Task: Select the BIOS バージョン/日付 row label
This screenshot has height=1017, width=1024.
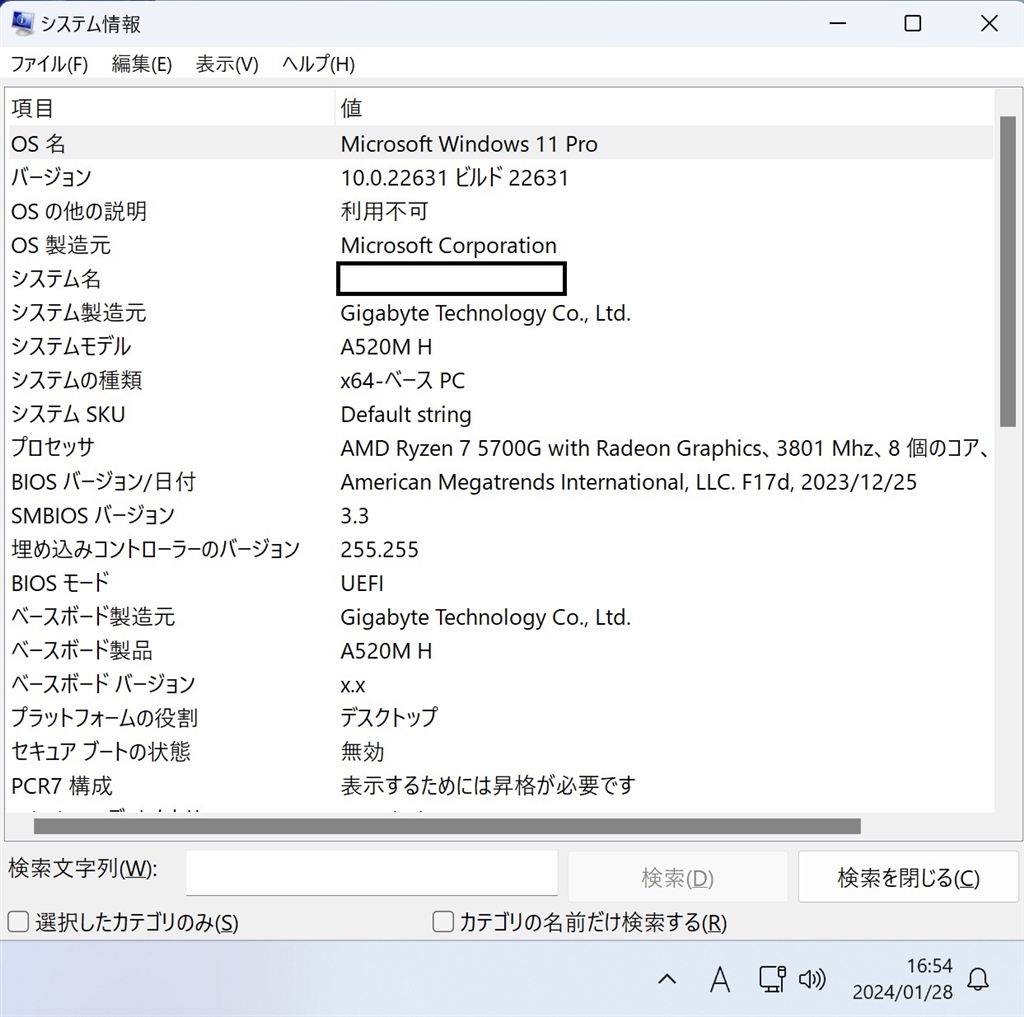Action: [x=104, y=482]
